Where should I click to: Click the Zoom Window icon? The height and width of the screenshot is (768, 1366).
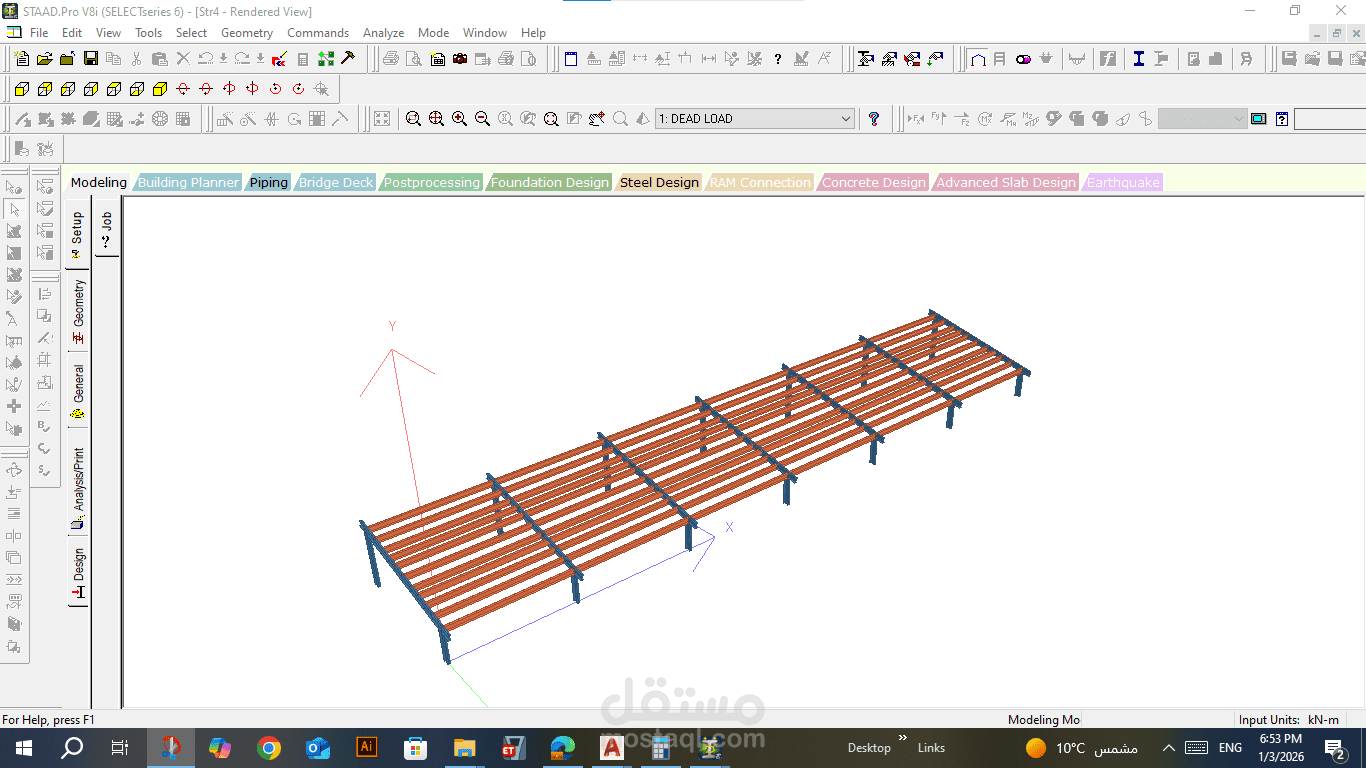(413, 119)
